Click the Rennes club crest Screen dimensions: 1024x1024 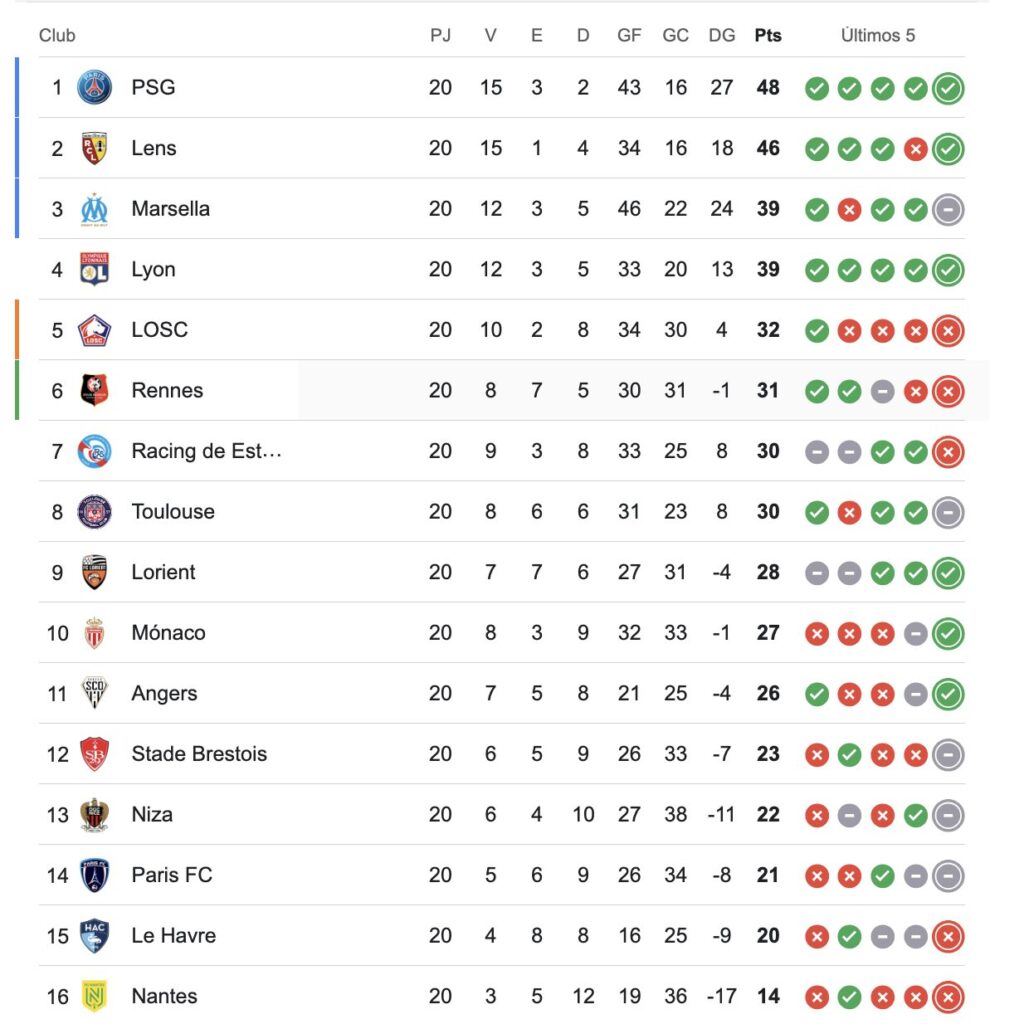pos(95,390)
